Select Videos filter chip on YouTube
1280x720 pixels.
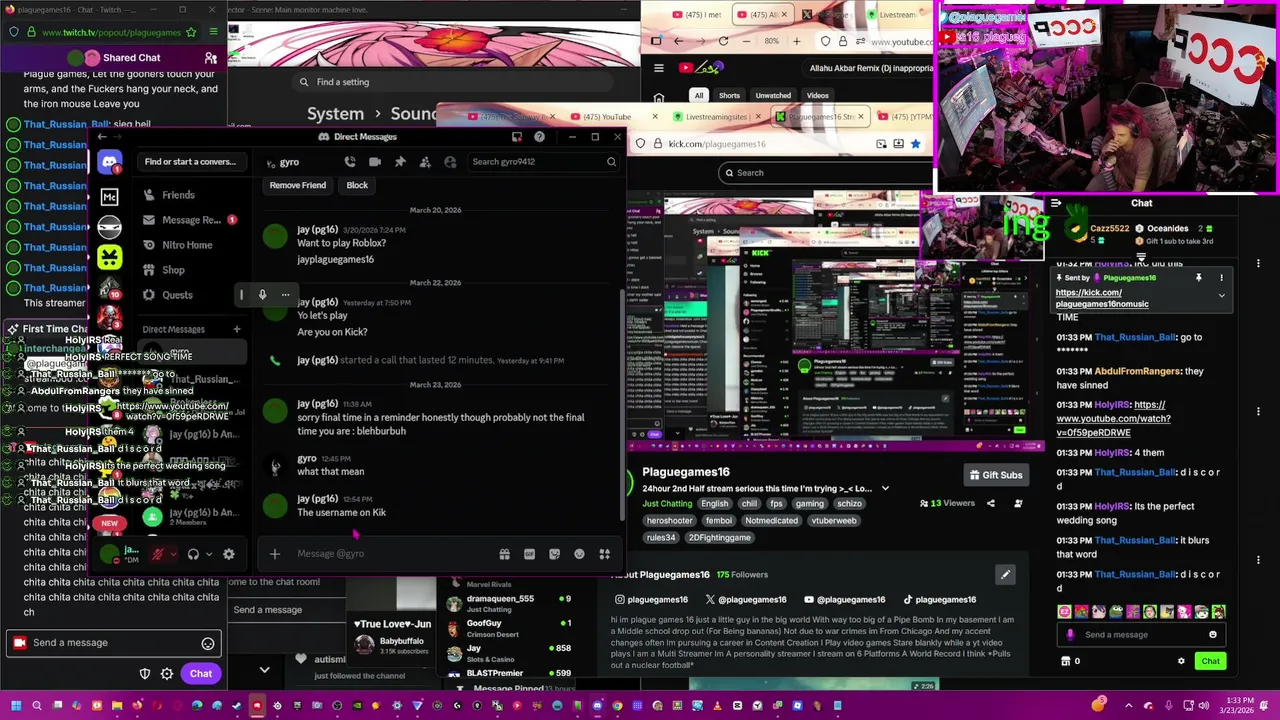tap(818, 96)
